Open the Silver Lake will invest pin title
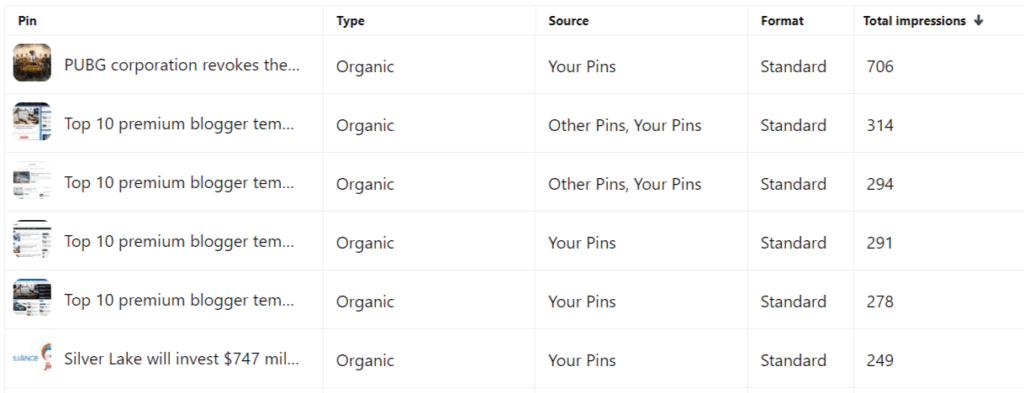This screenshot has width=1024, height=393. (x=182, y=359)
